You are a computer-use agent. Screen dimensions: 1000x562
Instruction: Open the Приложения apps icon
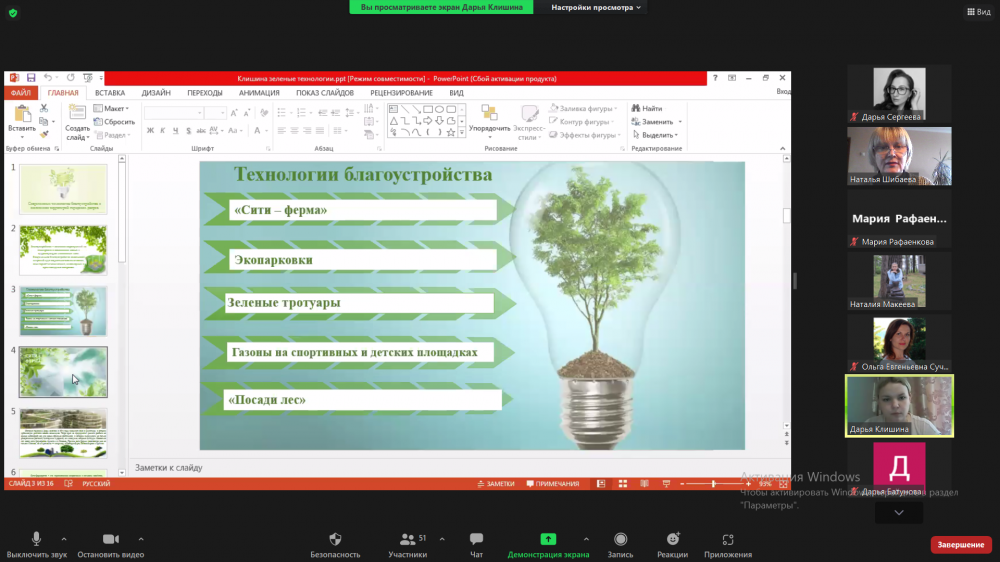[727, 540]
